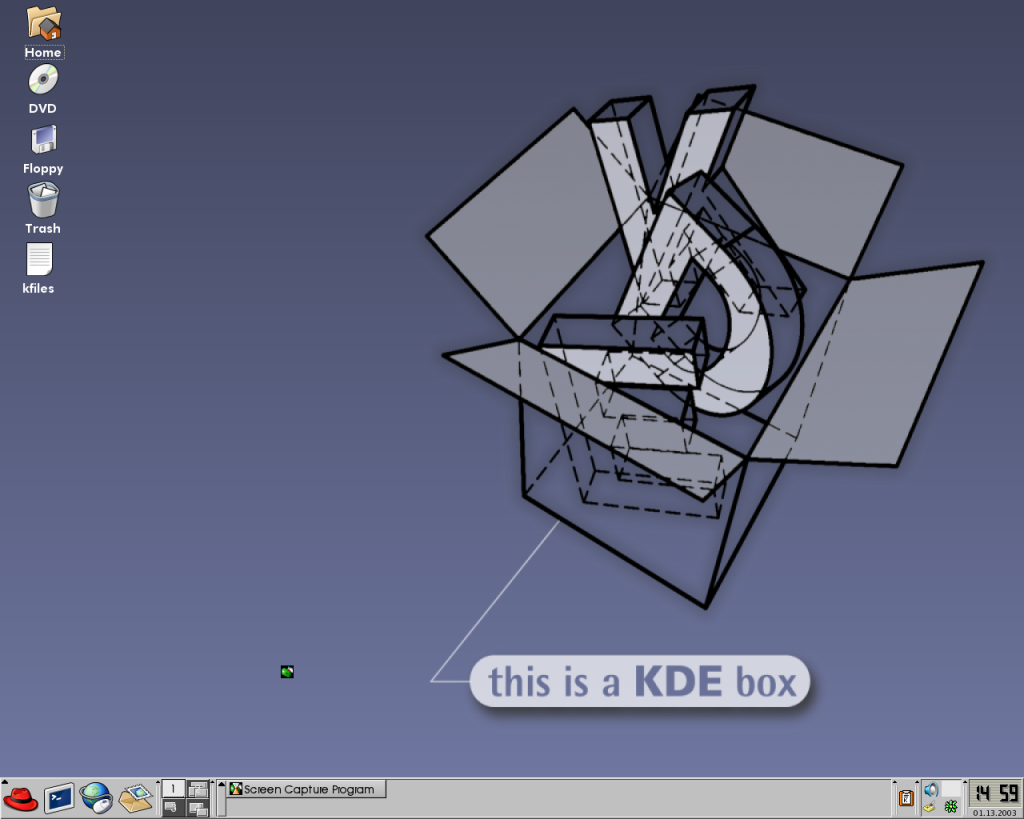Click the green flower tray icon
Screen dimensions: 1024x819
[x=951, y=806]
